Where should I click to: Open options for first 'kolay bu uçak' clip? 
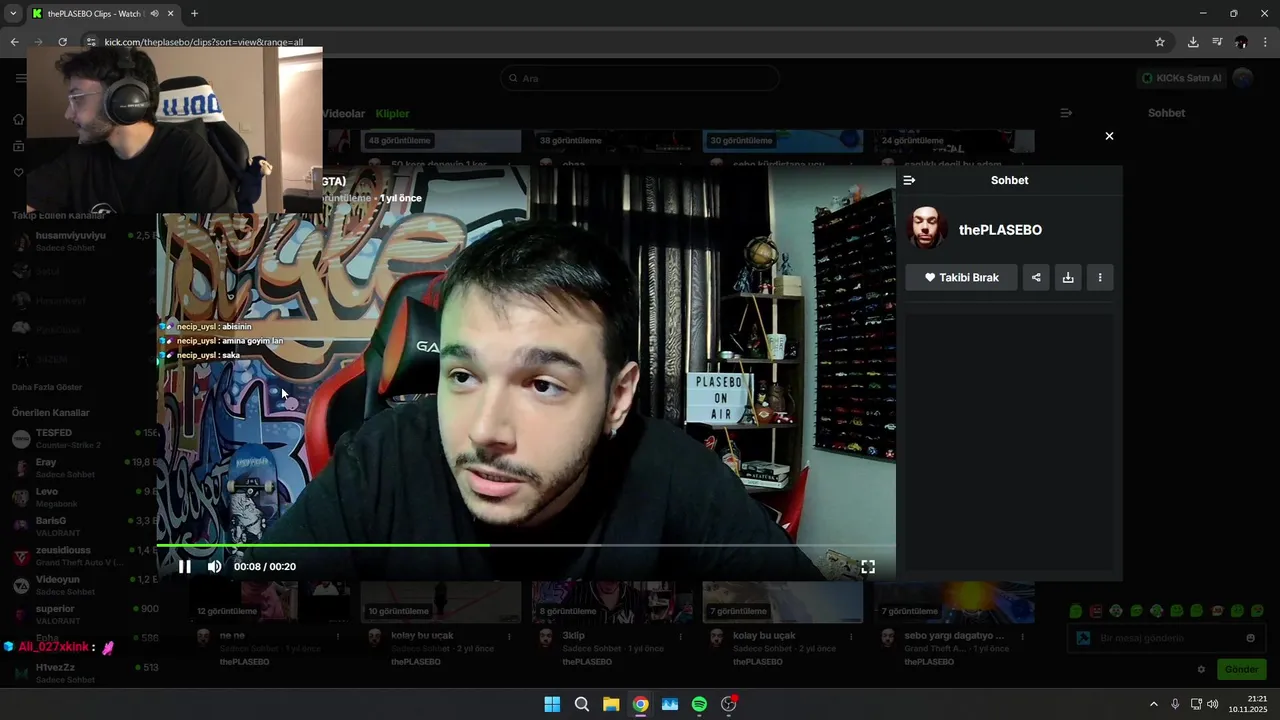(509, 637)
